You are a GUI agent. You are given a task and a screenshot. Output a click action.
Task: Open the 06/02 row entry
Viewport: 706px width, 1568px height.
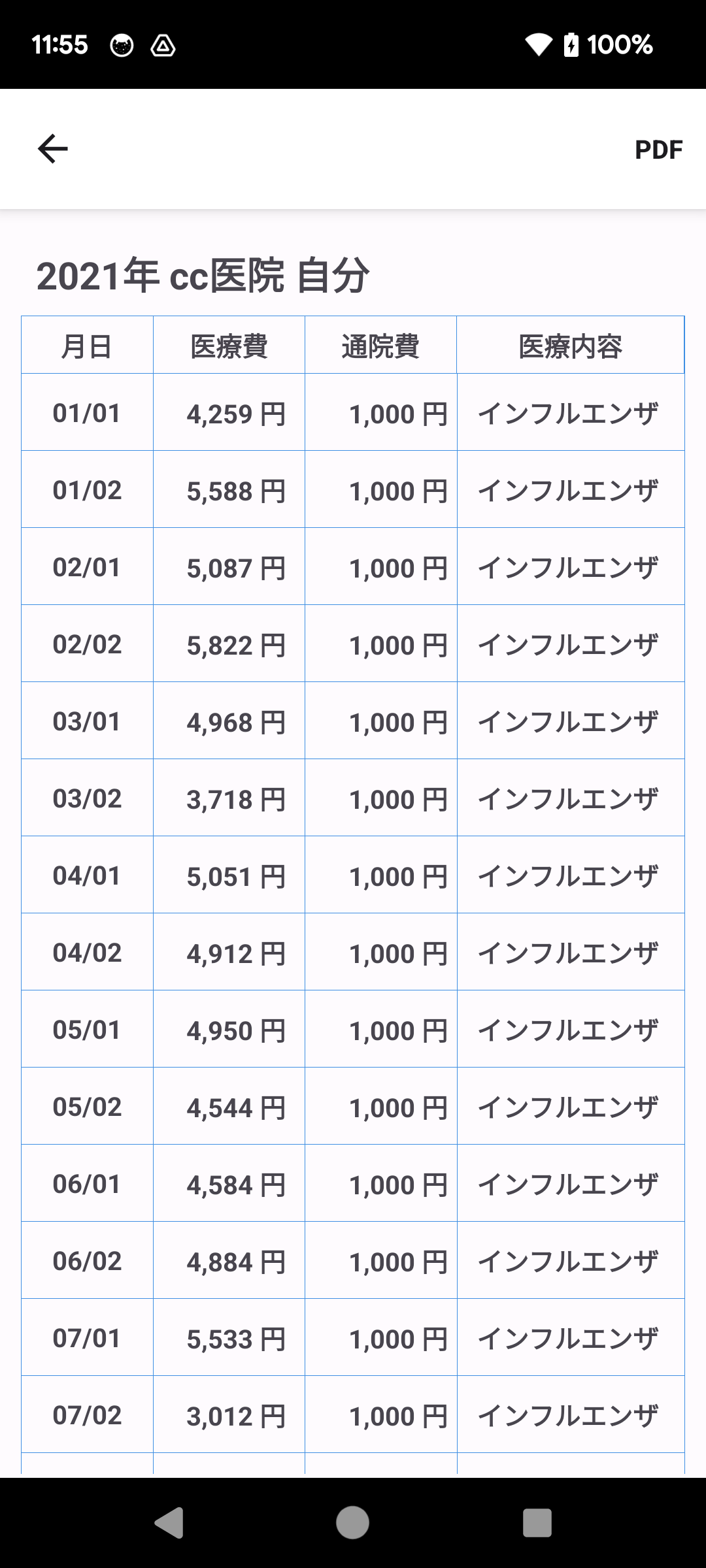(x=87, y=1261)
